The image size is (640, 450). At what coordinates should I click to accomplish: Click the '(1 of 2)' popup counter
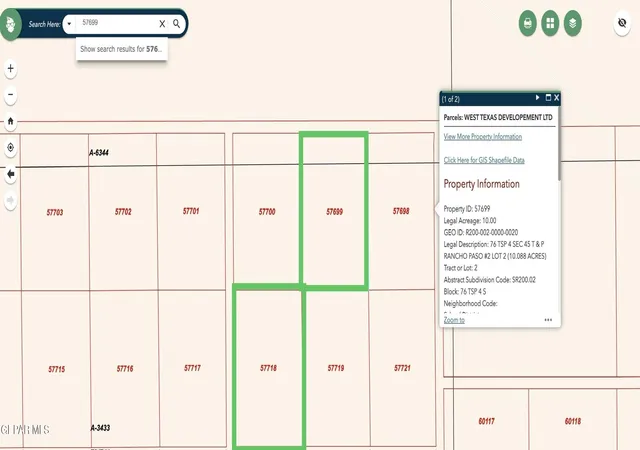pyautogui.click(x=451, y=99)
